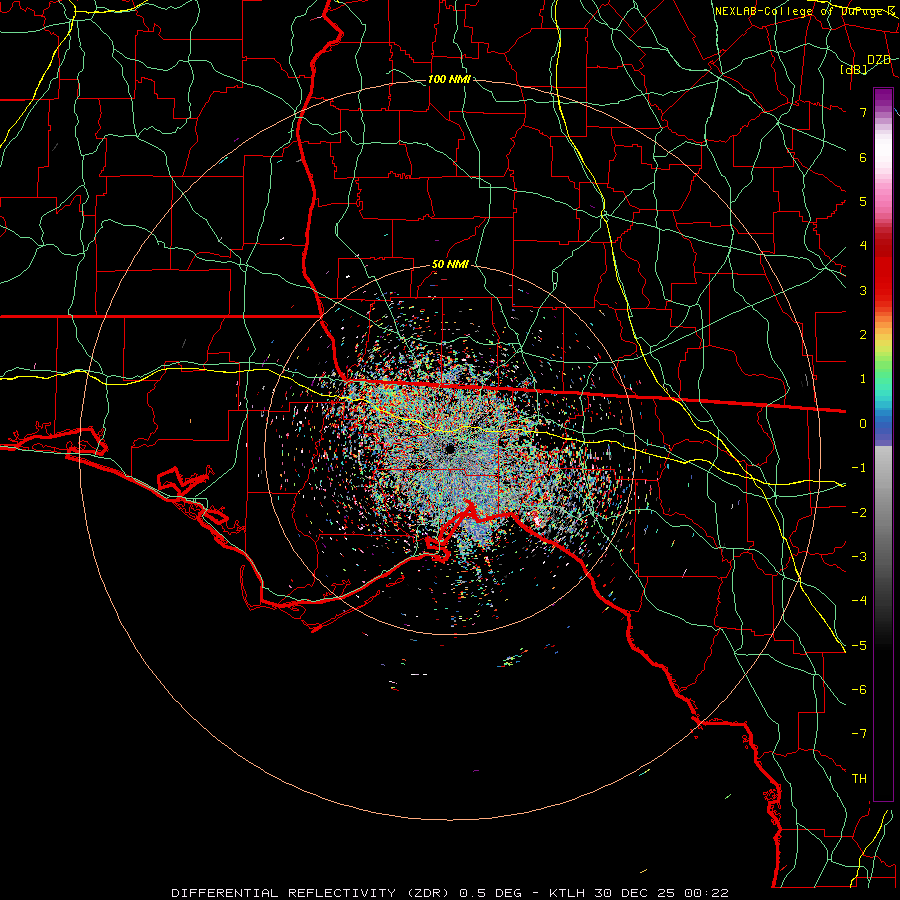Select the "5" label on the ZDR scale
The width and height of the screenshot is (900, 900).
click(x=863, y=201)
